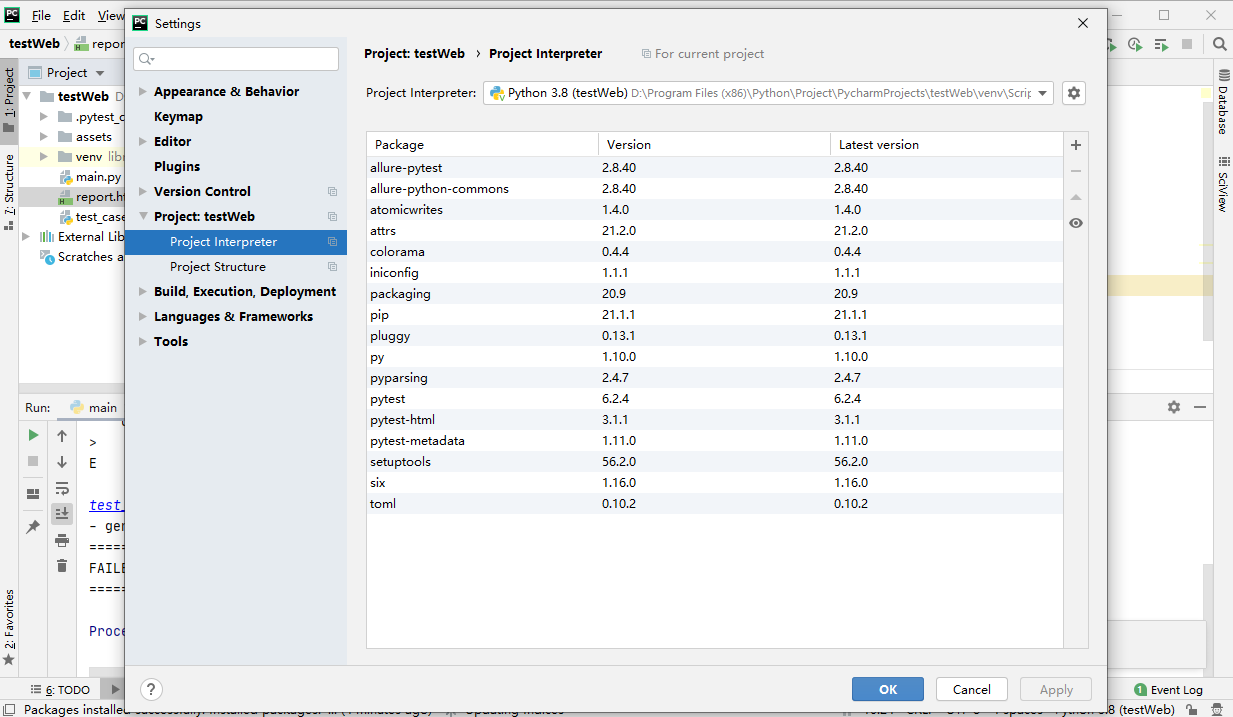This screenshot has width=1233, height=717.
Task: Toggle Soft-Wrap in Run console
Action: pos(62,488)
